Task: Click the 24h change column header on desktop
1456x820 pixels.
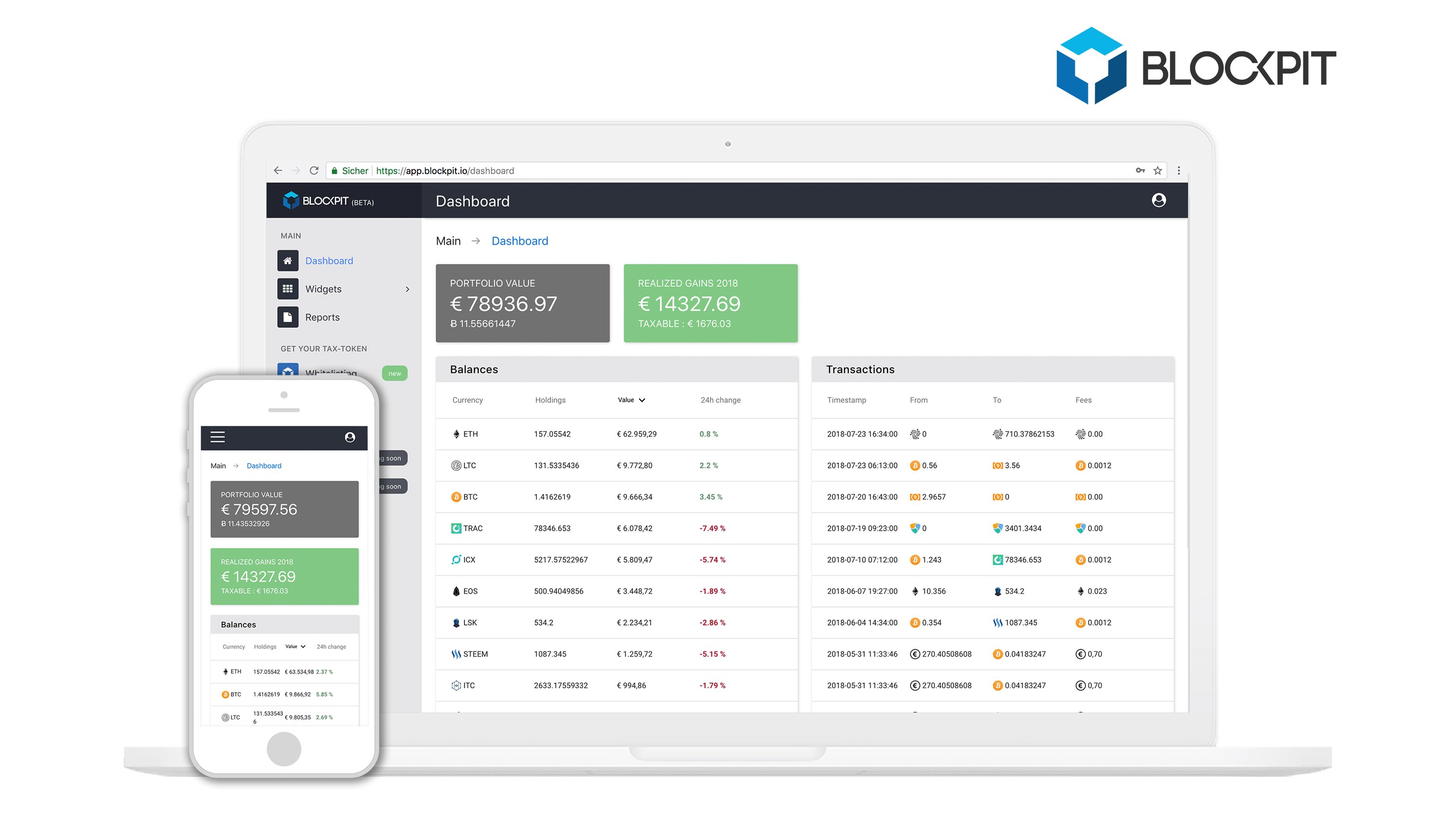Action: click(x=720, y=400)
